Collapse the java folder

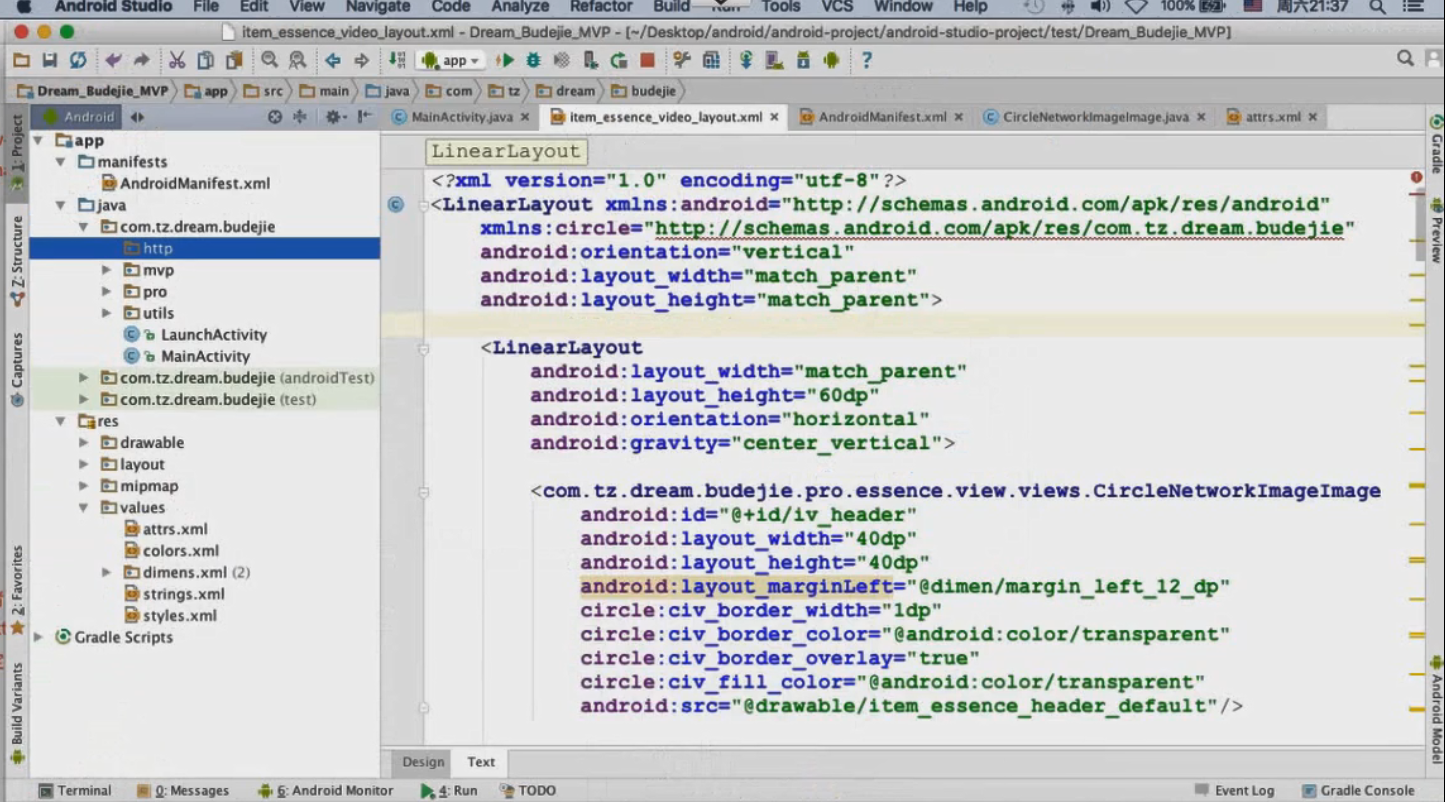(60, 205)
